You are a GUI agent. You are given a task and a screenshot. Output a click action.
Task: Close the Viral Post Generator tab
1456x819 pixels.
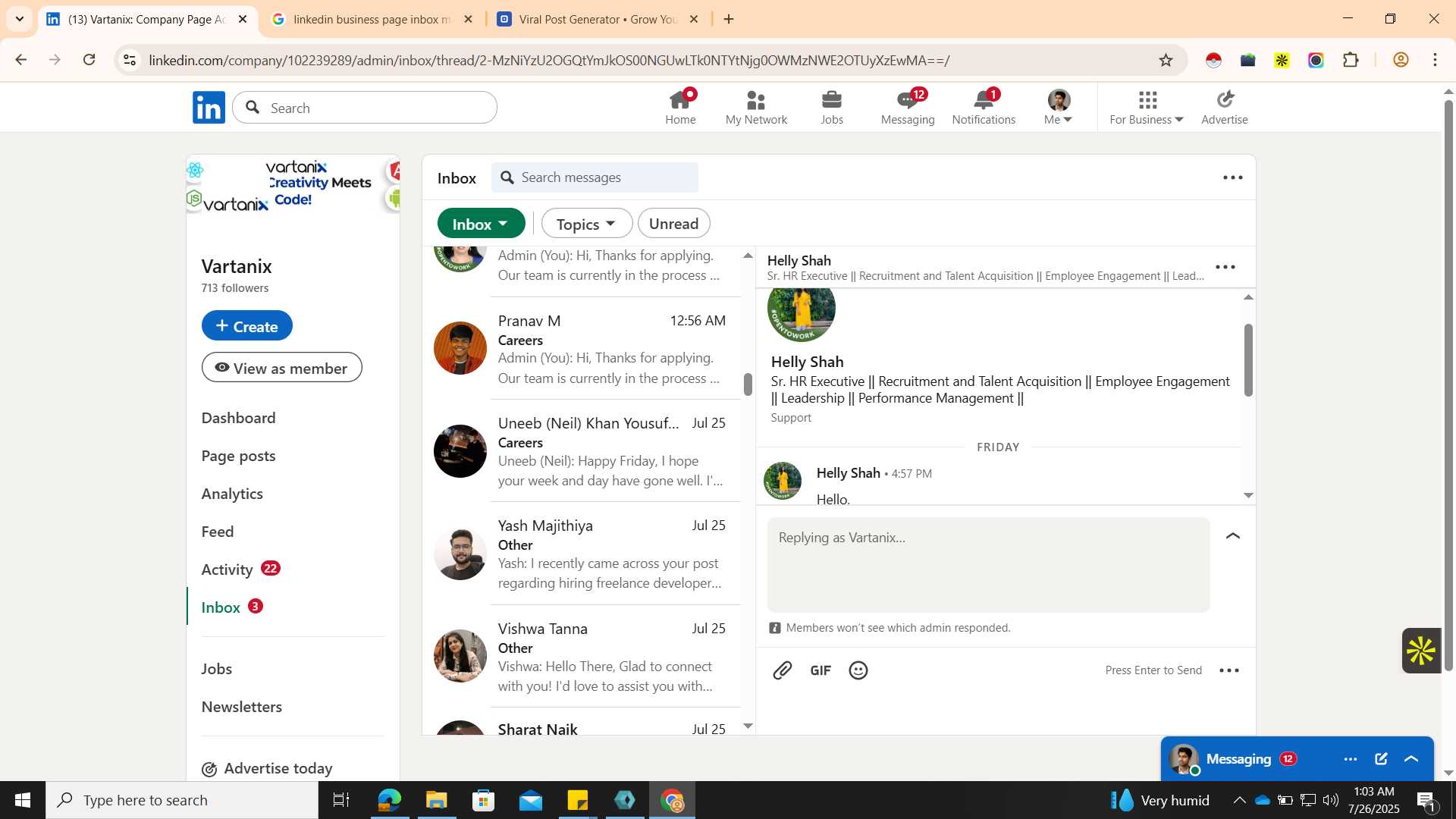pos(693,19)
